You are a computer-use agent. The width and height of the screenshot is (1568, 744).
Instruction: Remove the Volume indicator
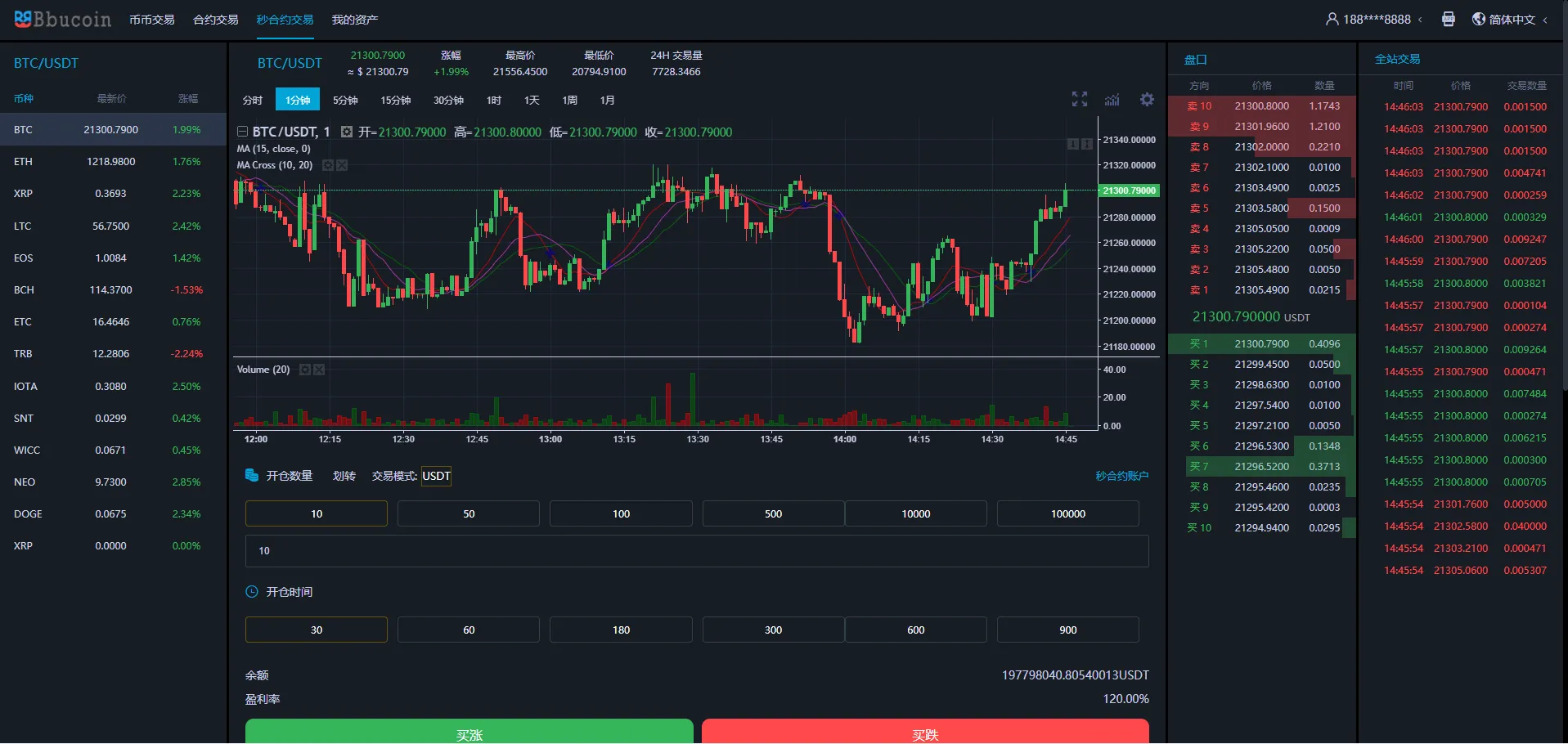(319, 370)
